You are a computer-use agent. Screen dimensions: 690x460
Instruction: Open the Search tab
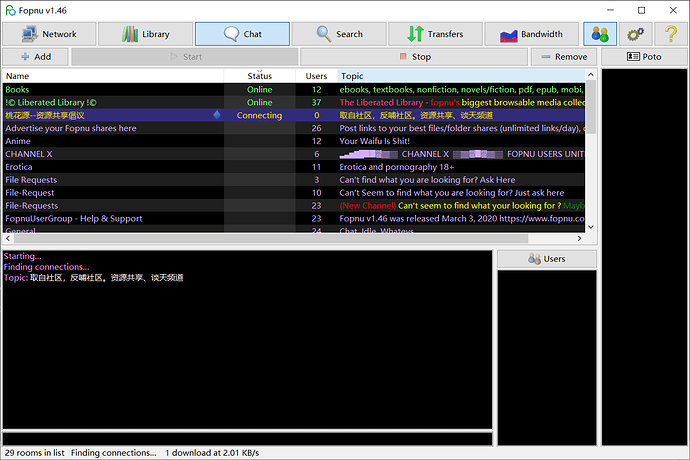coord(339,34)
